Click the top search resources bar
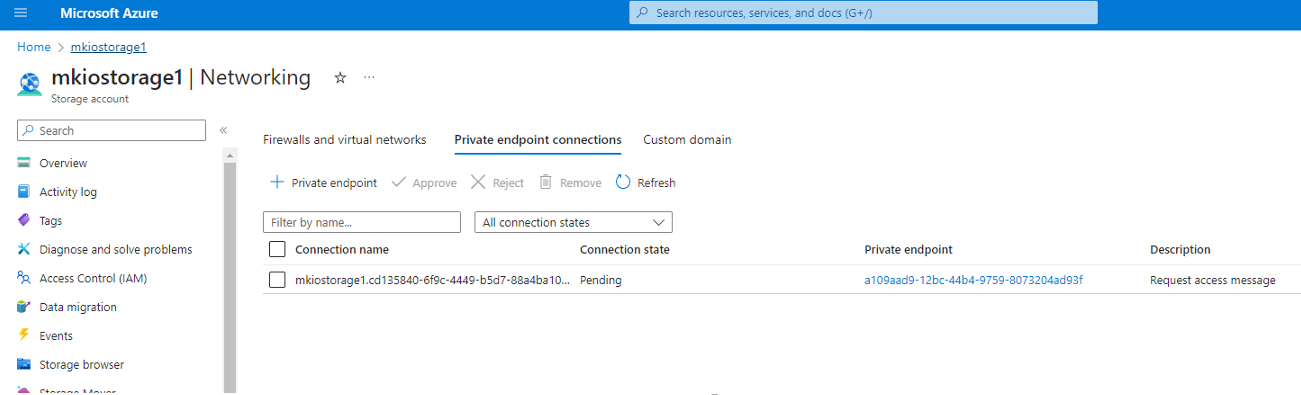Image resolution: width=1301 pixels, height=395 pixels. pyautogui.click(x=864, y=13)
